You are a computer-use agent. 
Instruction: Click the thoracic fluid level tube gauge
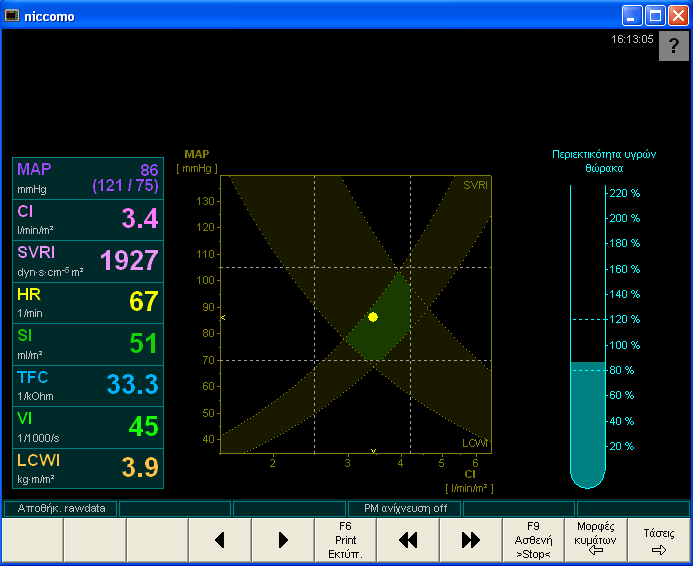(x=588, y=337)
